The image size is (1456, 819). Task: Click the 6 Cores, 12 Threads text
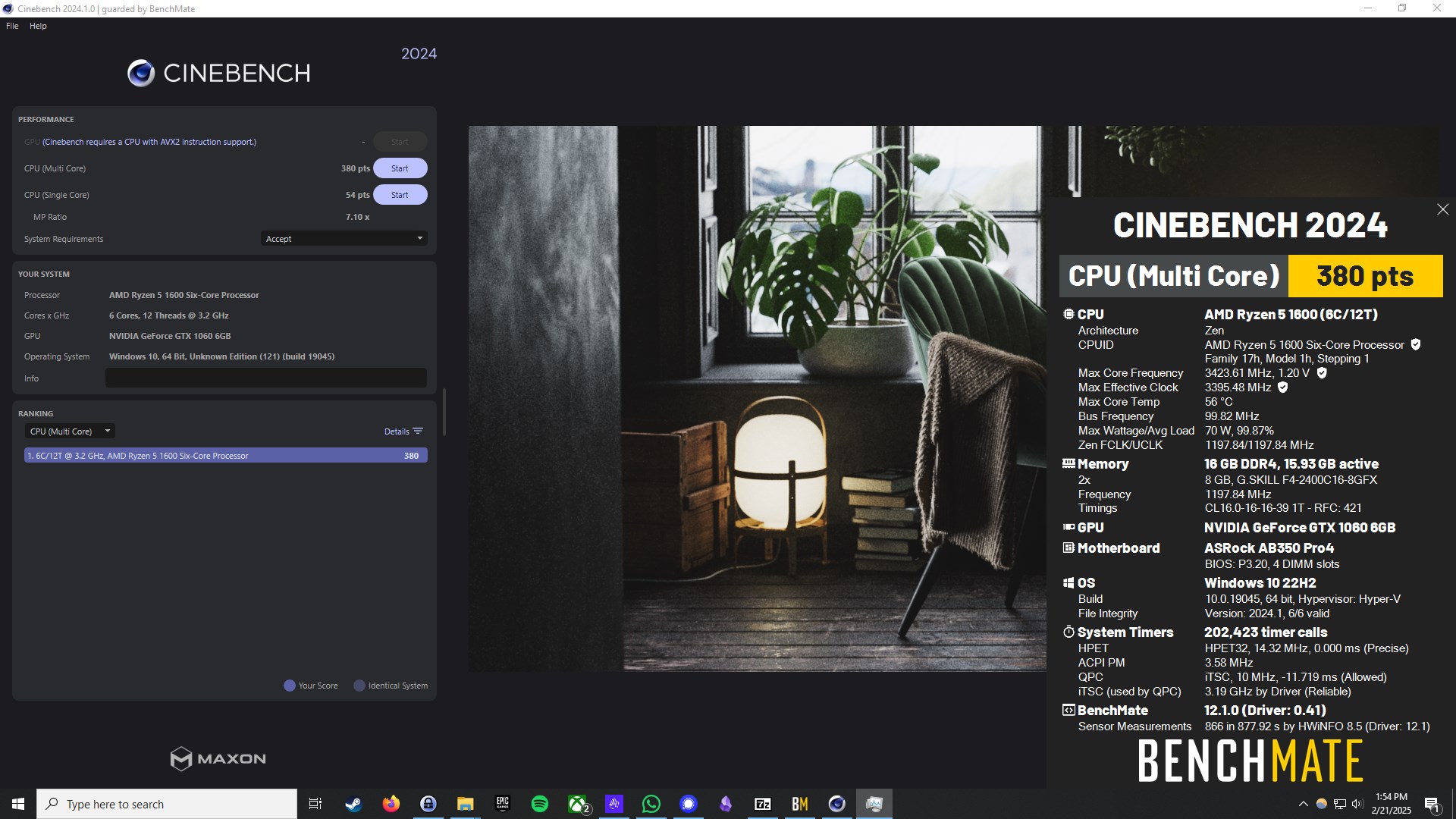coord(168,315)
